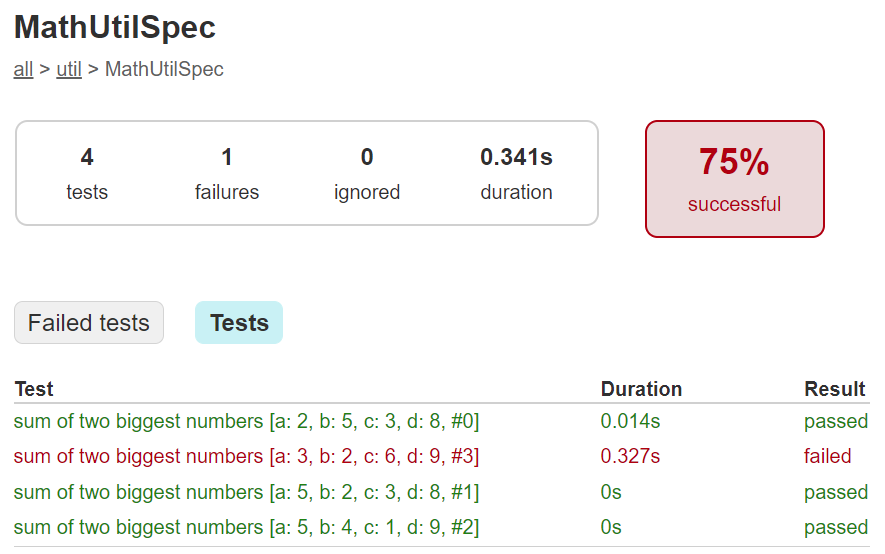
Task: Click the Result column header
Action: [x=834, y=389]
